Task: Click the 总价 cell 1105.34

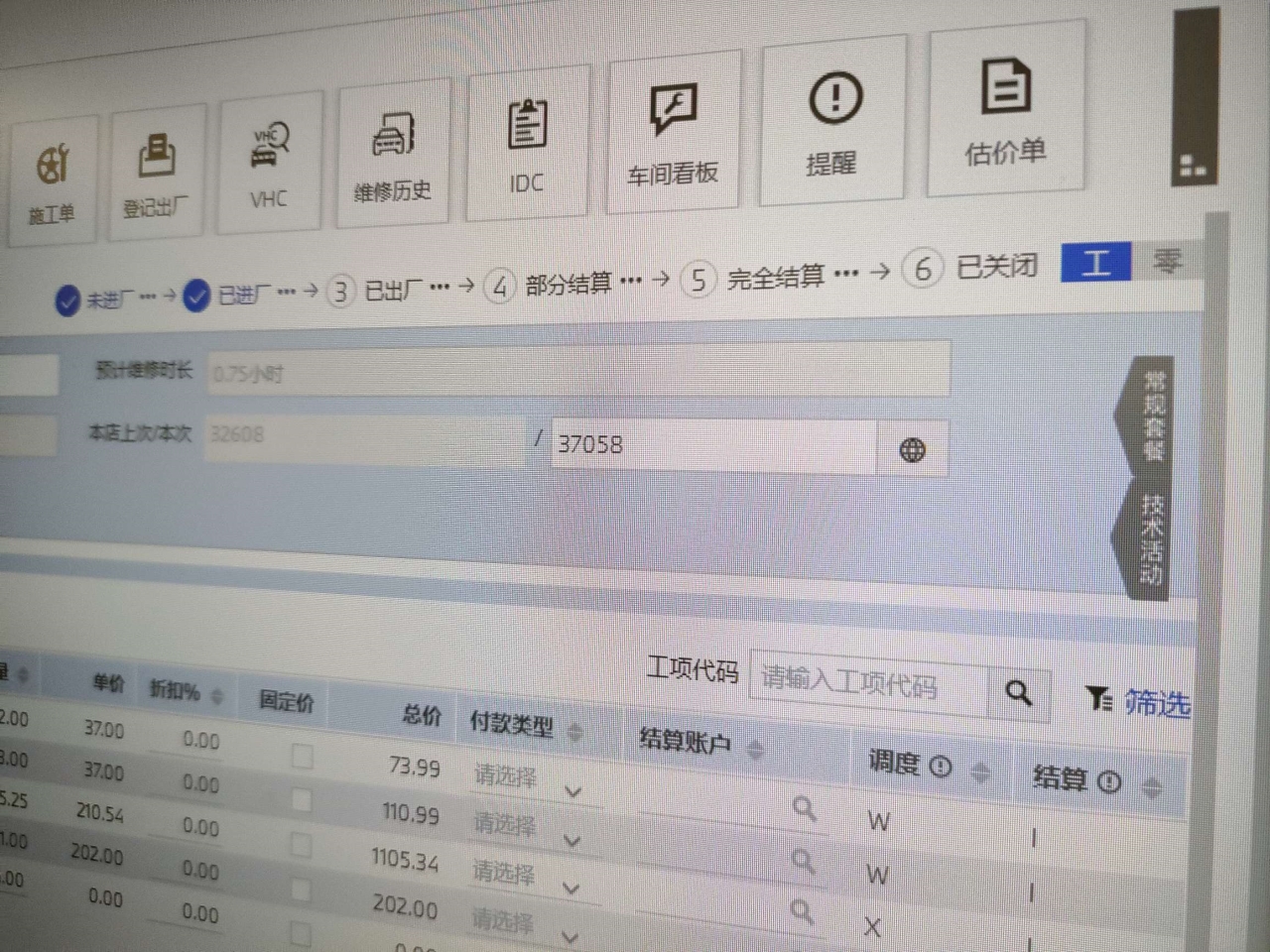Action: (405, 859)
